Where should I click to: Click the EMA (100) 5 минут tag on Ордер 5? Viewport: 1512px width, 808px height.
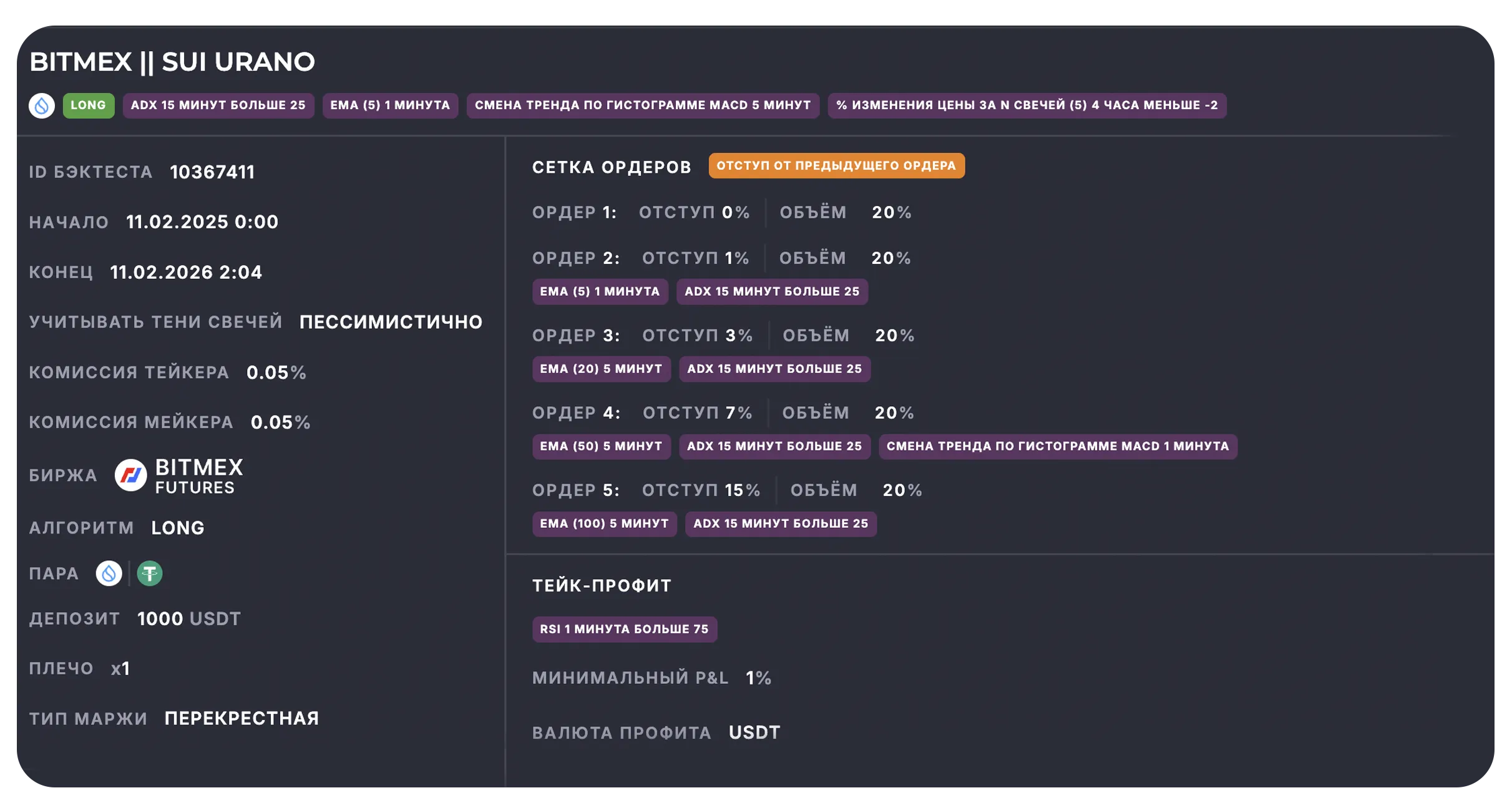coord(605,524)
